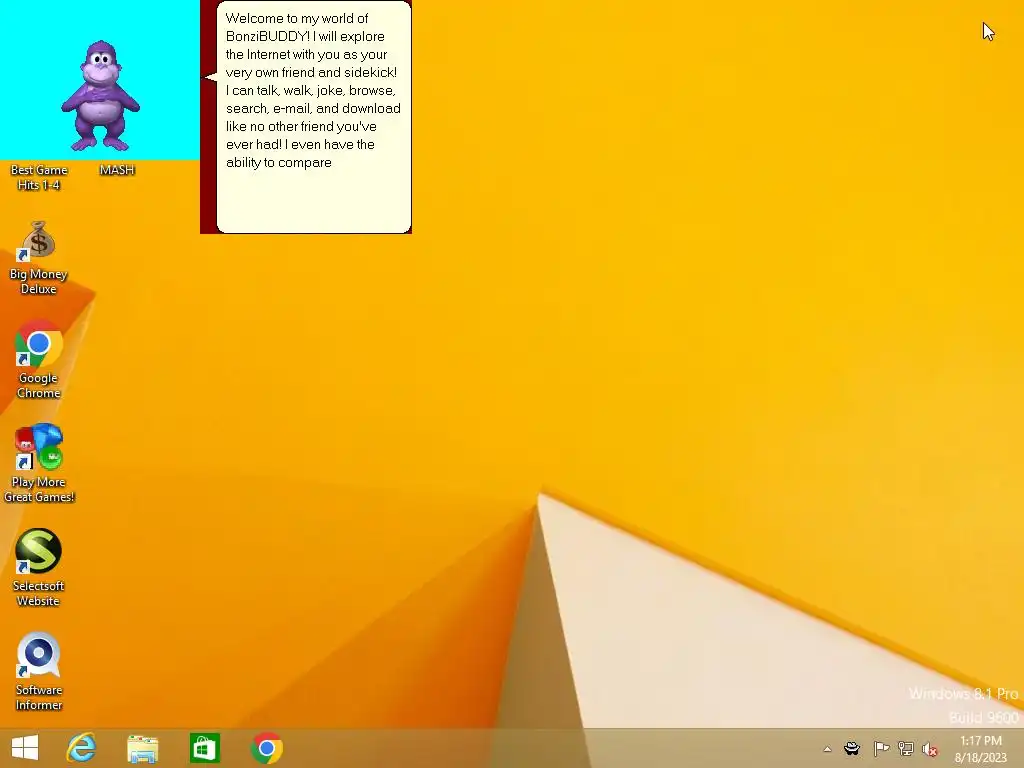Click the Best Game Hits 1-4 label

(x=39, y=177)
